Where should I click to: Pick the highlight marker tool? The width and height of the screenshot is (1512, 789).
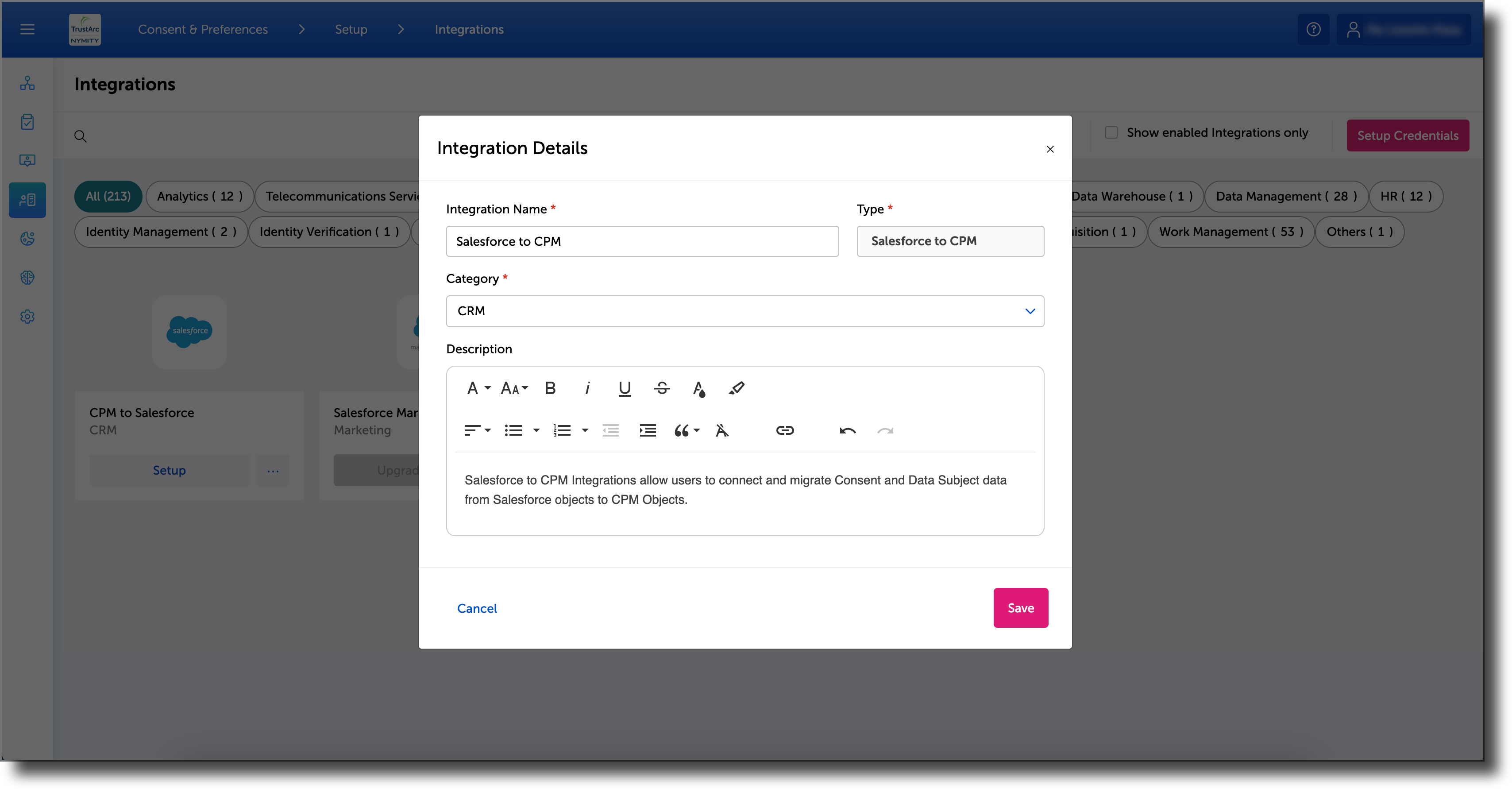[737, 388]
